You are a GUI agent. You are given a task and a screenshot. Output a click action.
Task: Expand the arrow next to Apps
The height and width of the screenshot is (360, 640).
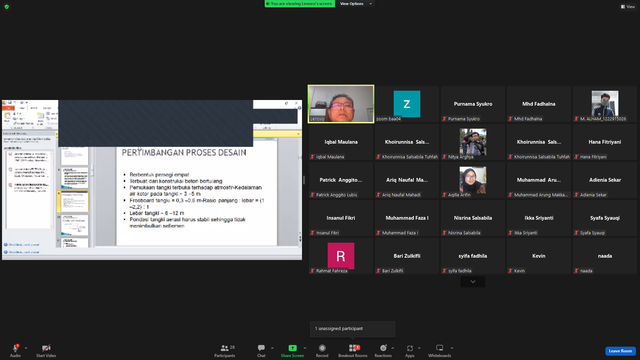point(419,348)
